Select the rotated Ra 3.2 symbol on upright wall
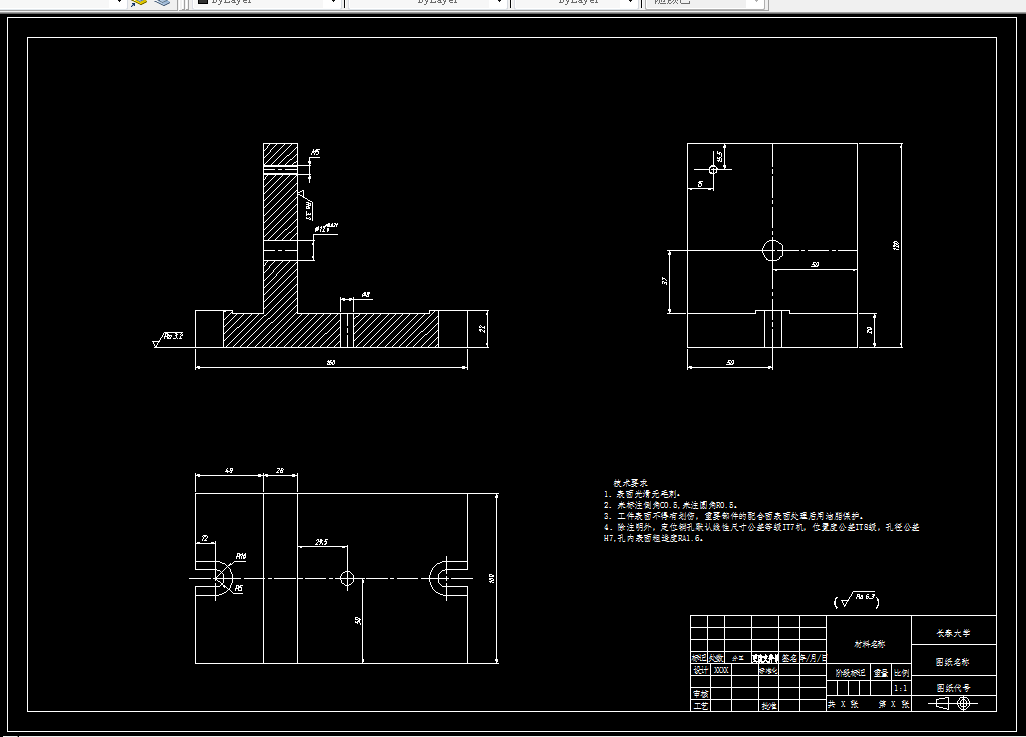This screenshot has width=1026, height=737. pos(306,205)
